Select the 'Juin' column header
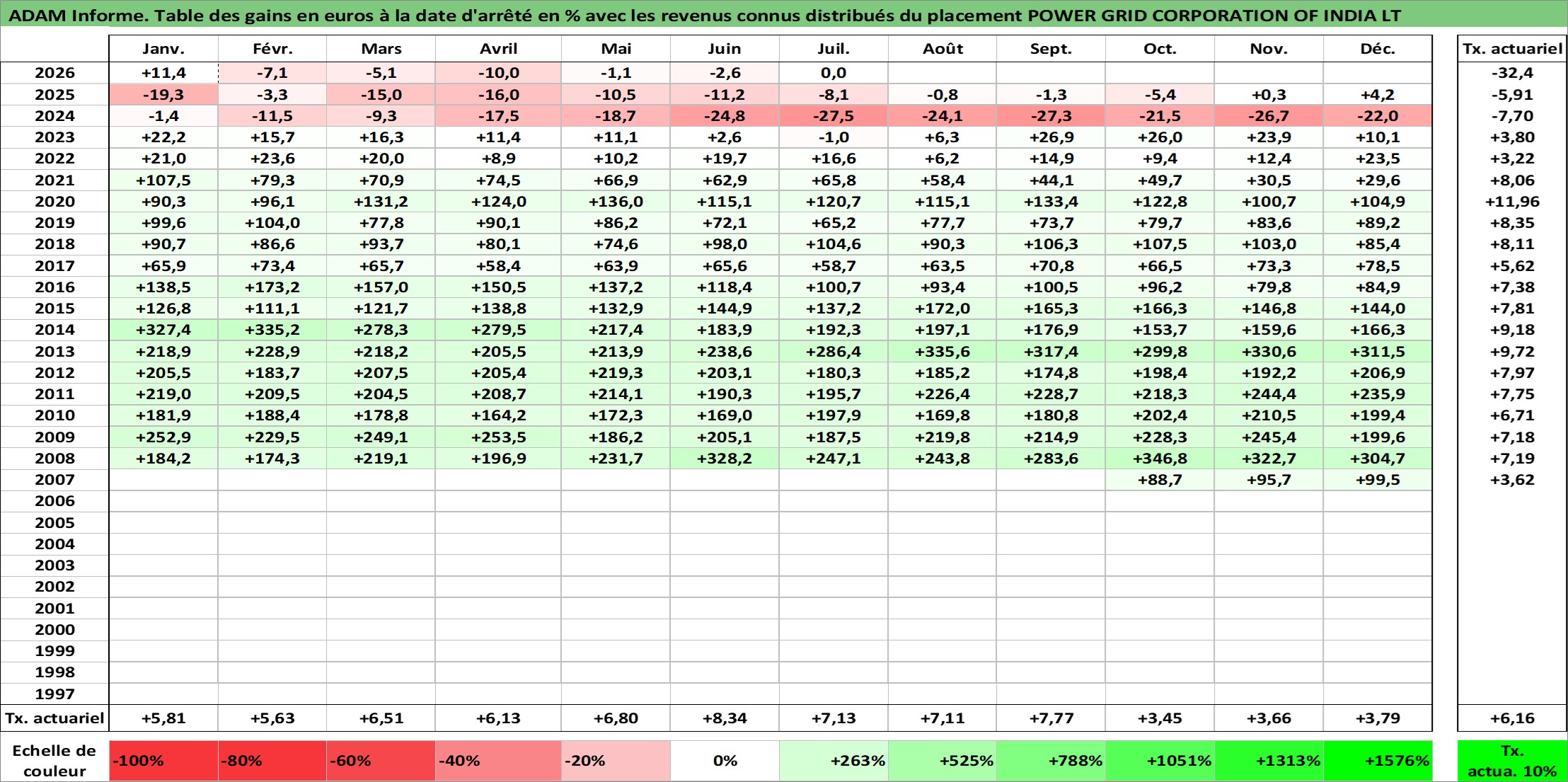This screenshot has height=782, width=1568. click(x=725, y=49)
